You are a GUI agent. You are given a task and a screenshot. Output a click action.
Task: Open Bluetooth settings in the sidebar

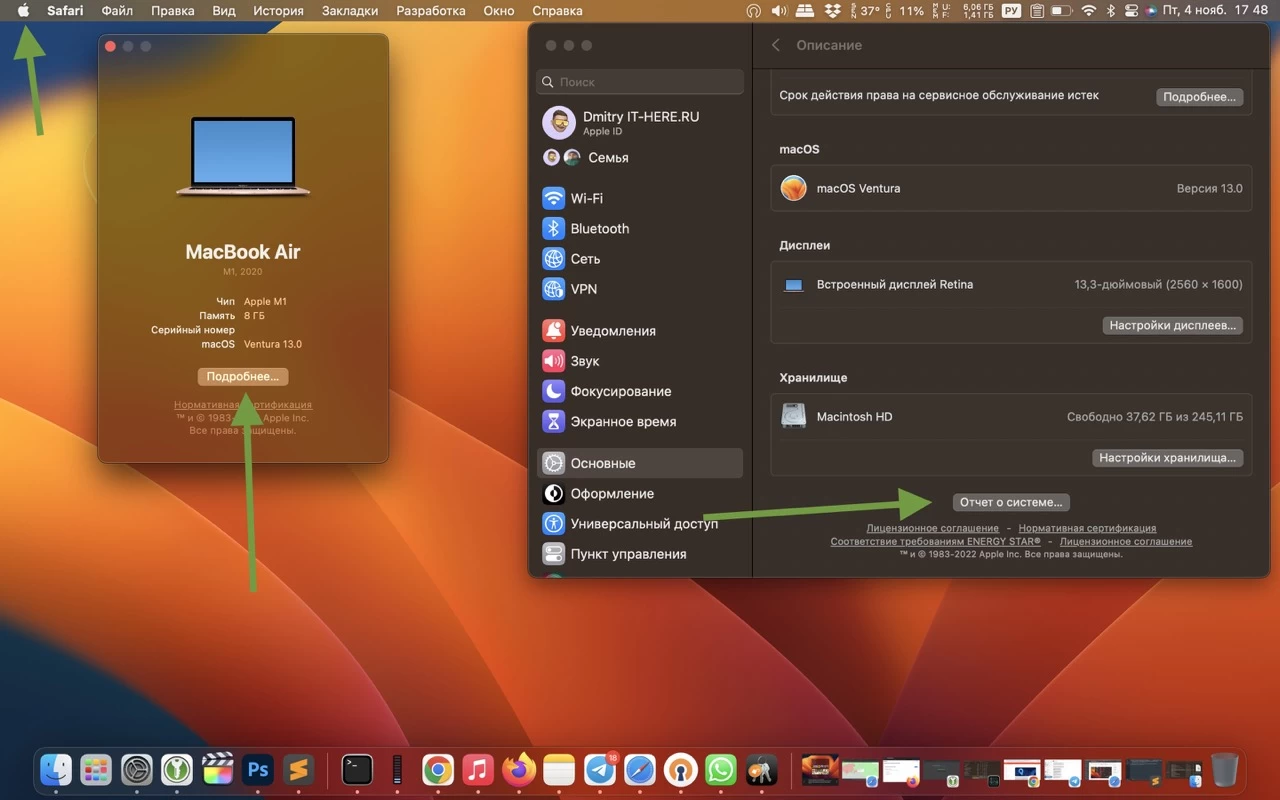click(596, 228)
